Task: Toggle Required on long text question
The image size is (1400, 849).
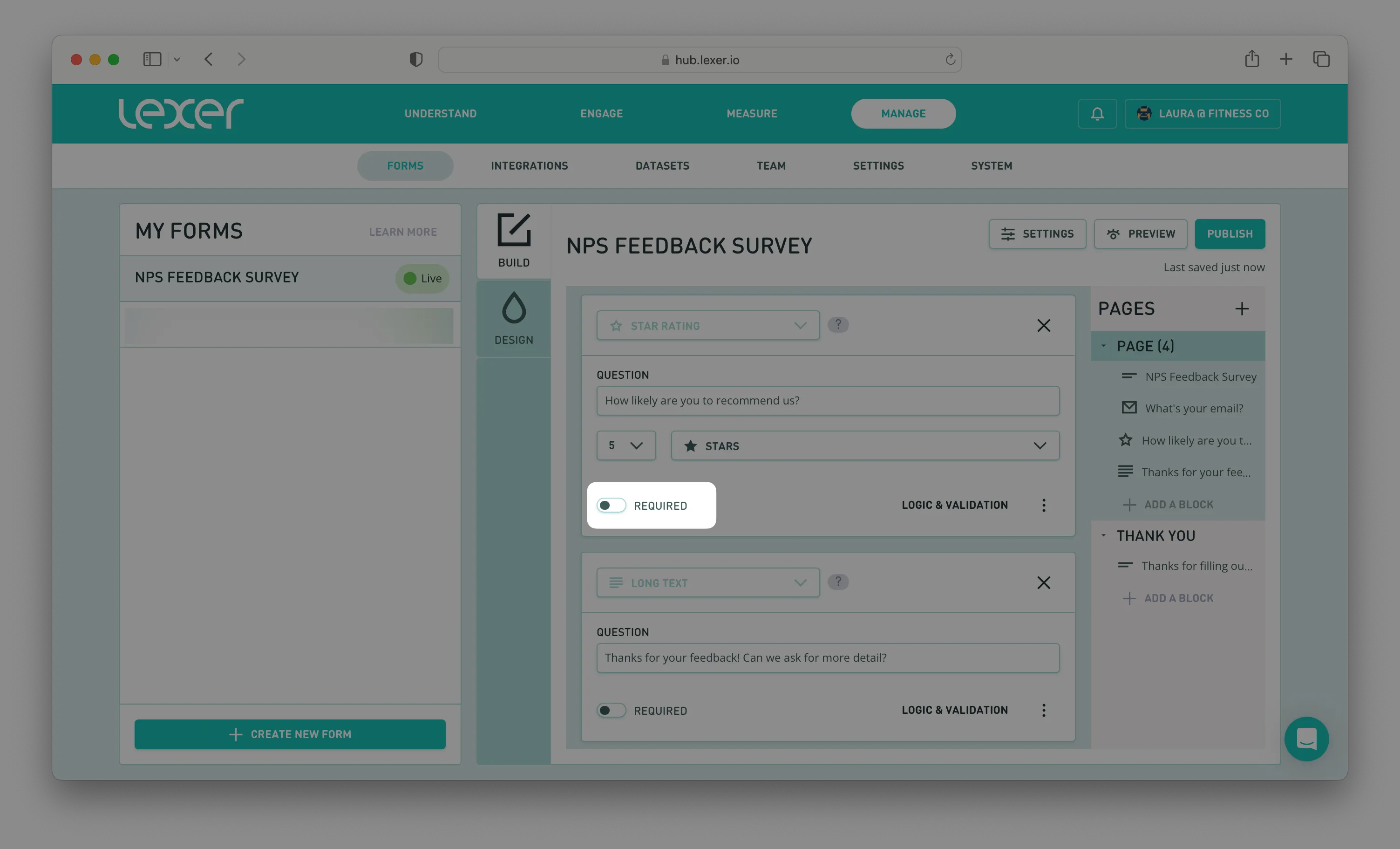Action: [612, 710]
